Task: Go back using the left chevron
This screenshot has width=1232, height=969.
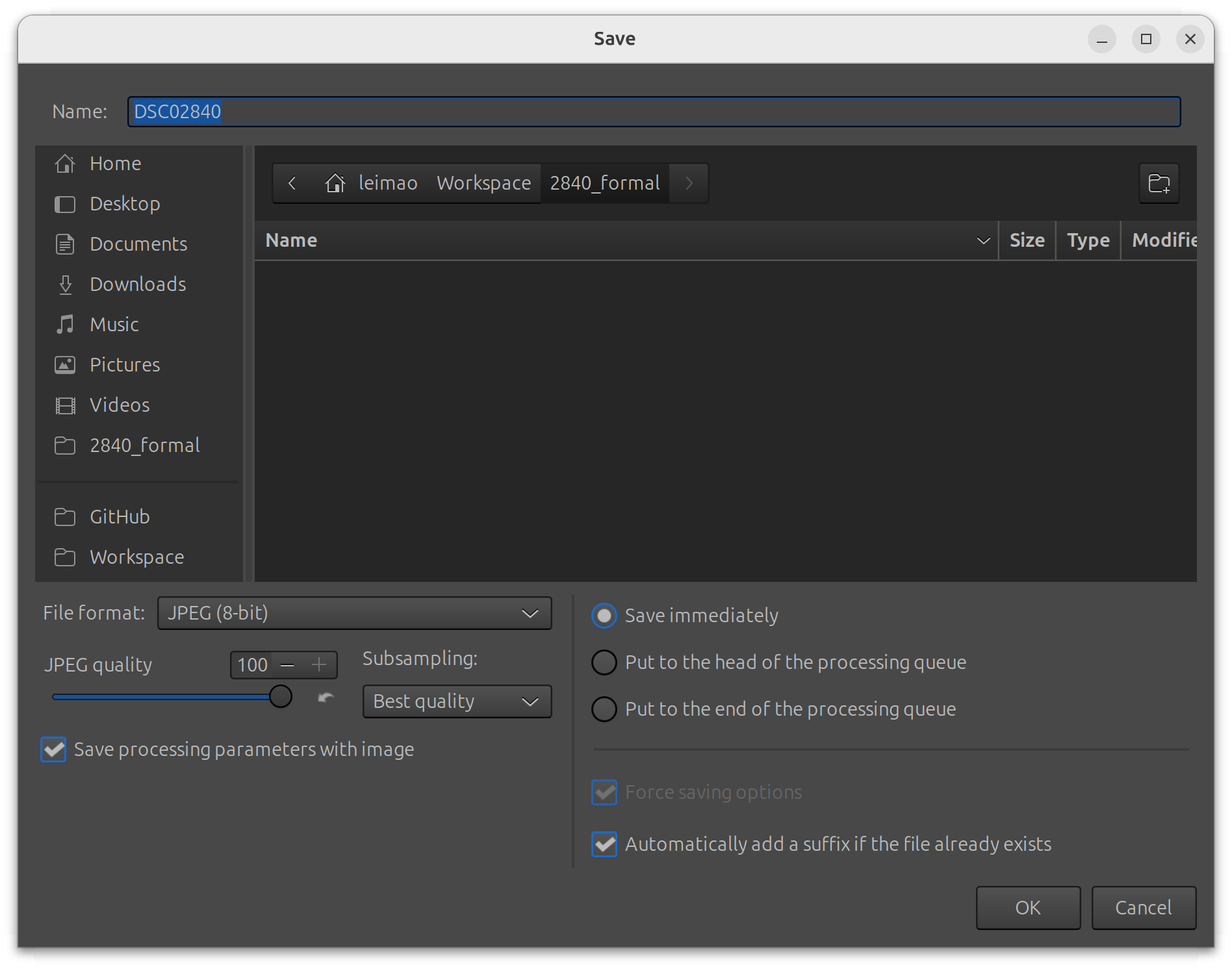Action: [292, 183]
